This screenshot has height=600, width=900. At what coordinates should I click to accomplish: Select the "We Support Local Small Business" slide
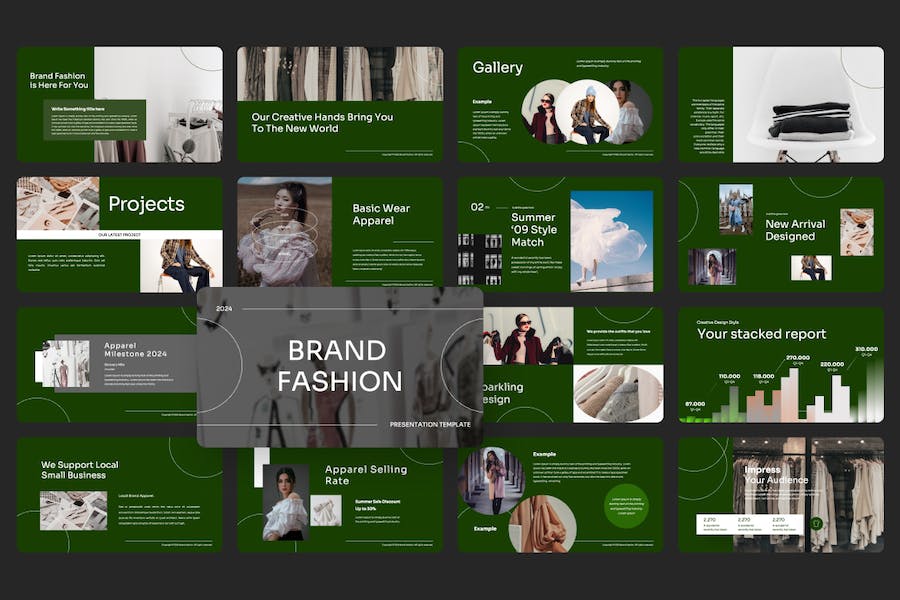pos(119,495)
